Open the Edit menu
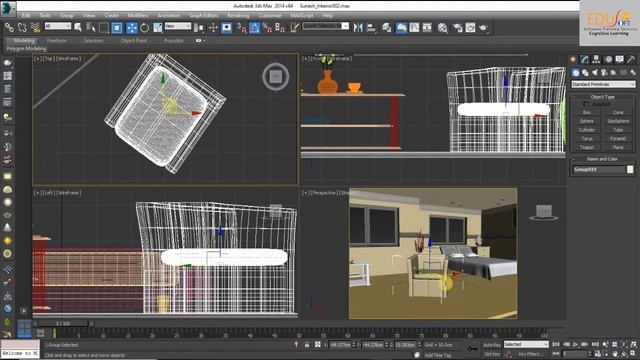 pyautogui.click(x=26, y=16)
